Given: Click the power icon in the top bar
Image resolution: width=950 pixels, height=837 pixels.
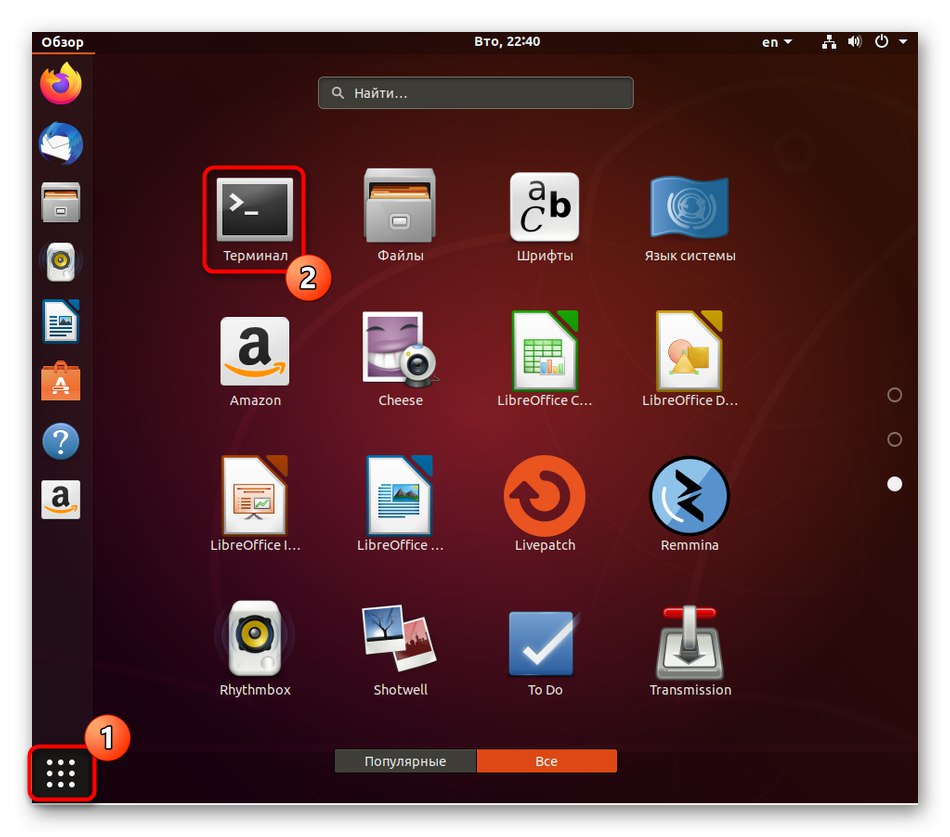Looking at the screenshot, I should [x=882, y=41].
